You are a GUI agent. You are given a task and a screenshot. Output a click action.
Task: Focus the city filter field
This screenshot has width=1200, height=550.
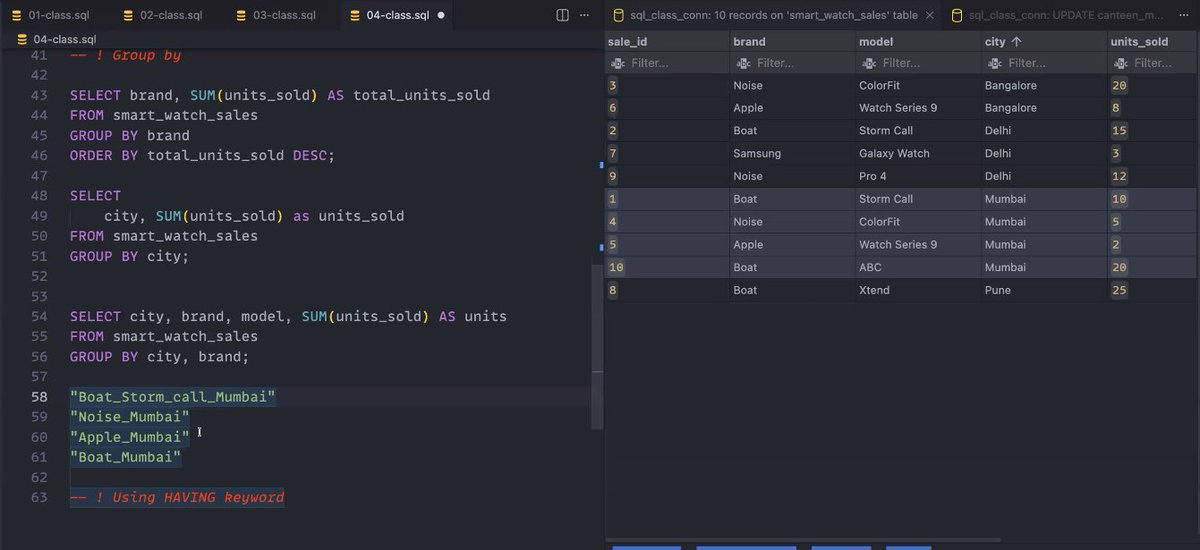tap(1045, 63)
